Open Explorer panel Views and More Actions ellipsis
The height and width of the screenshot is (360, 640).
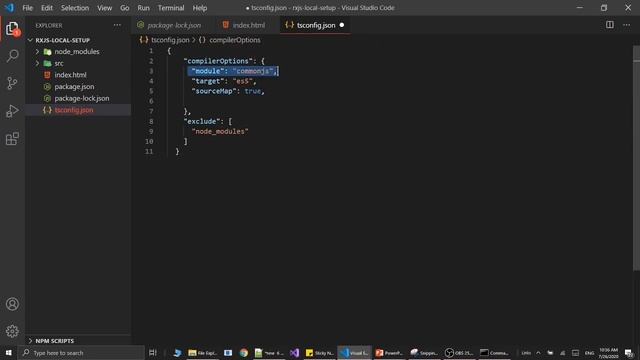[x=117, y=25]
